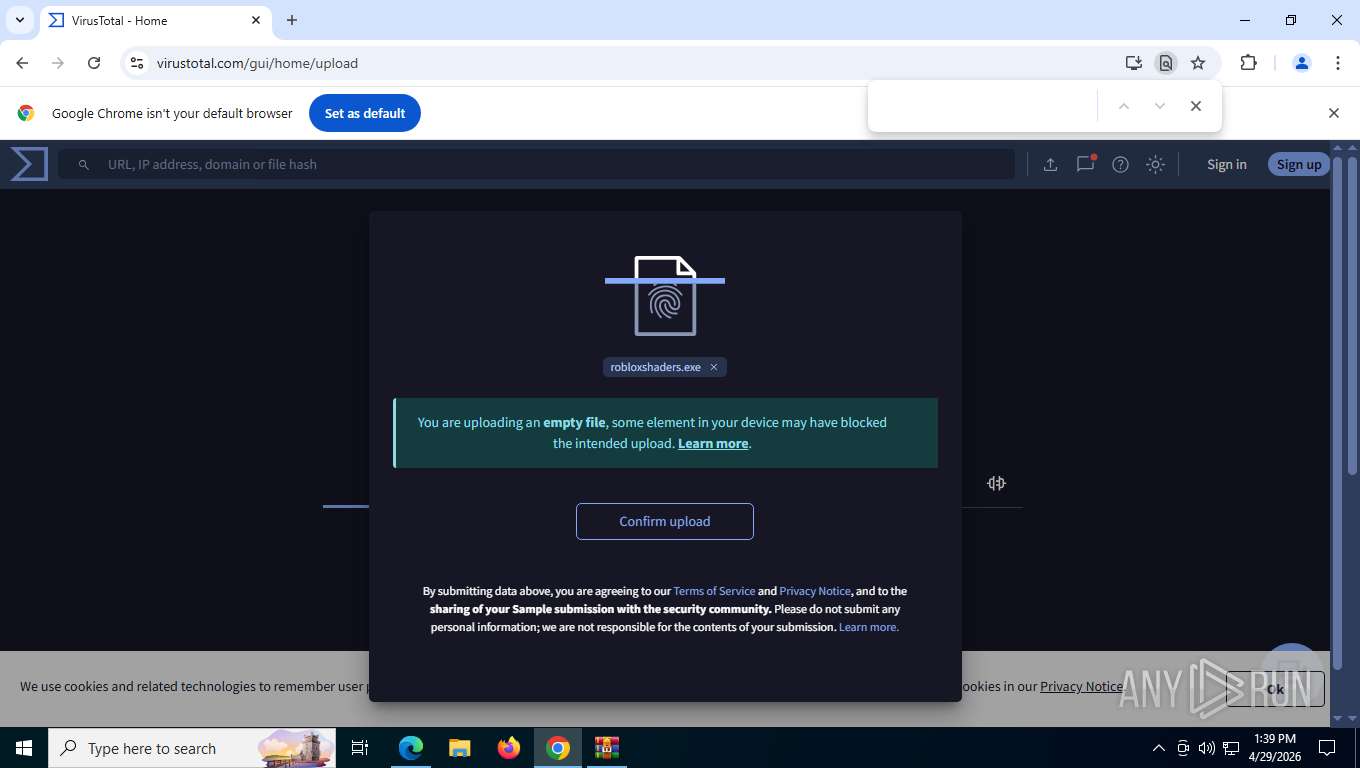Open File Explorer from taskbar

(460, 748)
